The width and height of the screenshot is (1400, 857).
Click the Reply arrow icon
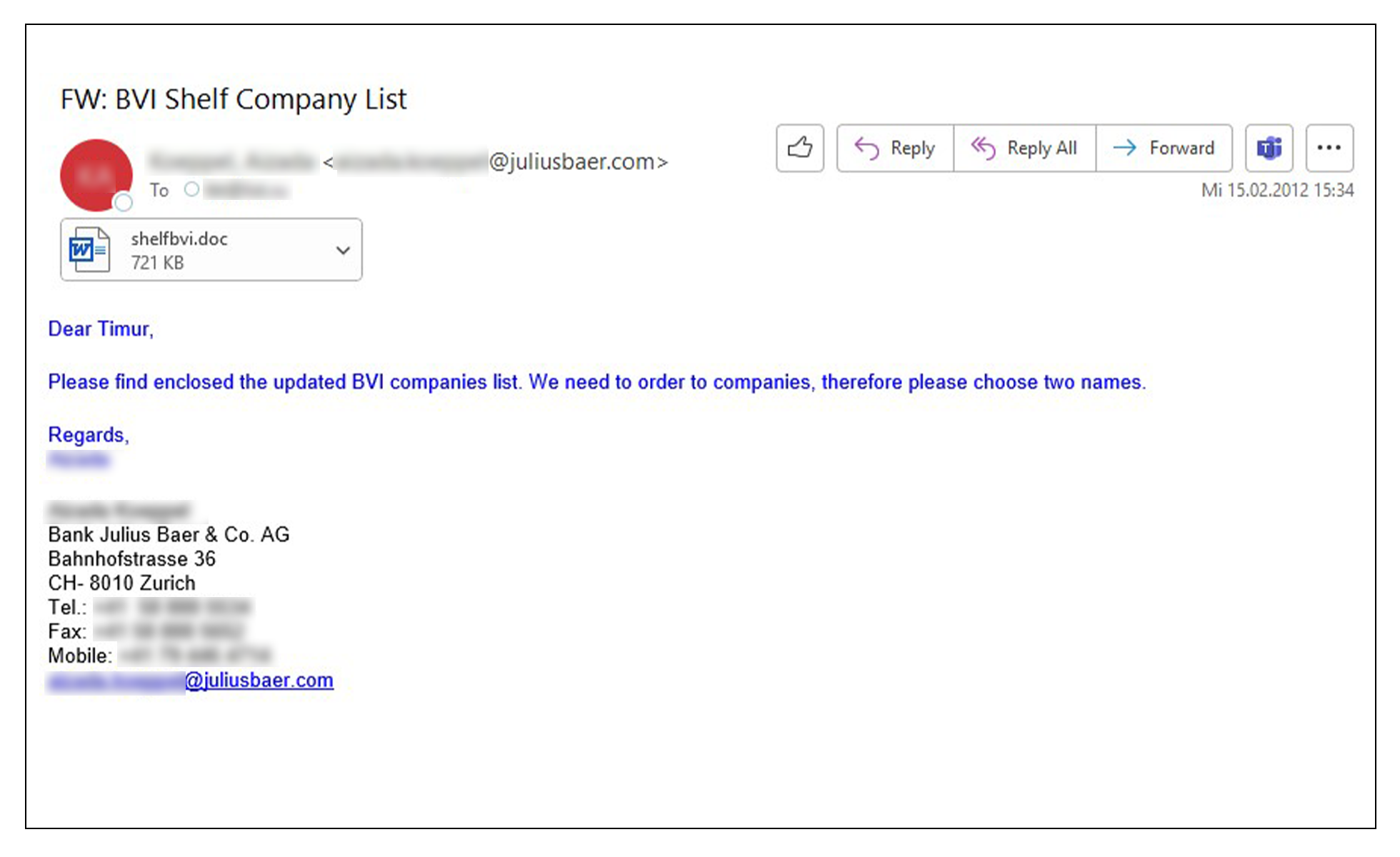tap(866, 148)
